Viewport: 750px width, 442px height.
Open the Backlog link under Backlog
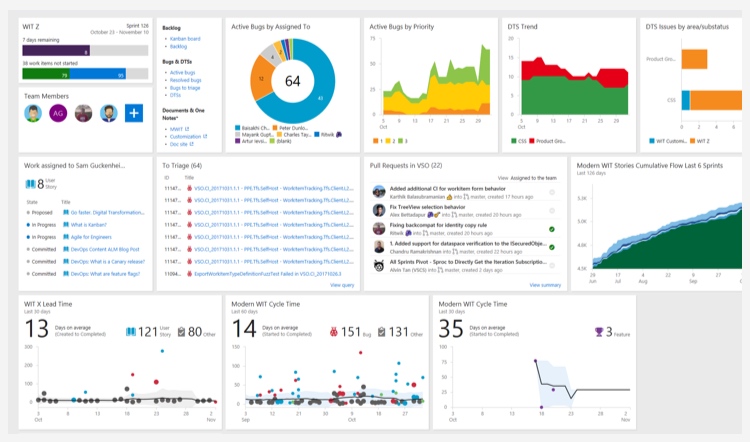tap(178, 46)
